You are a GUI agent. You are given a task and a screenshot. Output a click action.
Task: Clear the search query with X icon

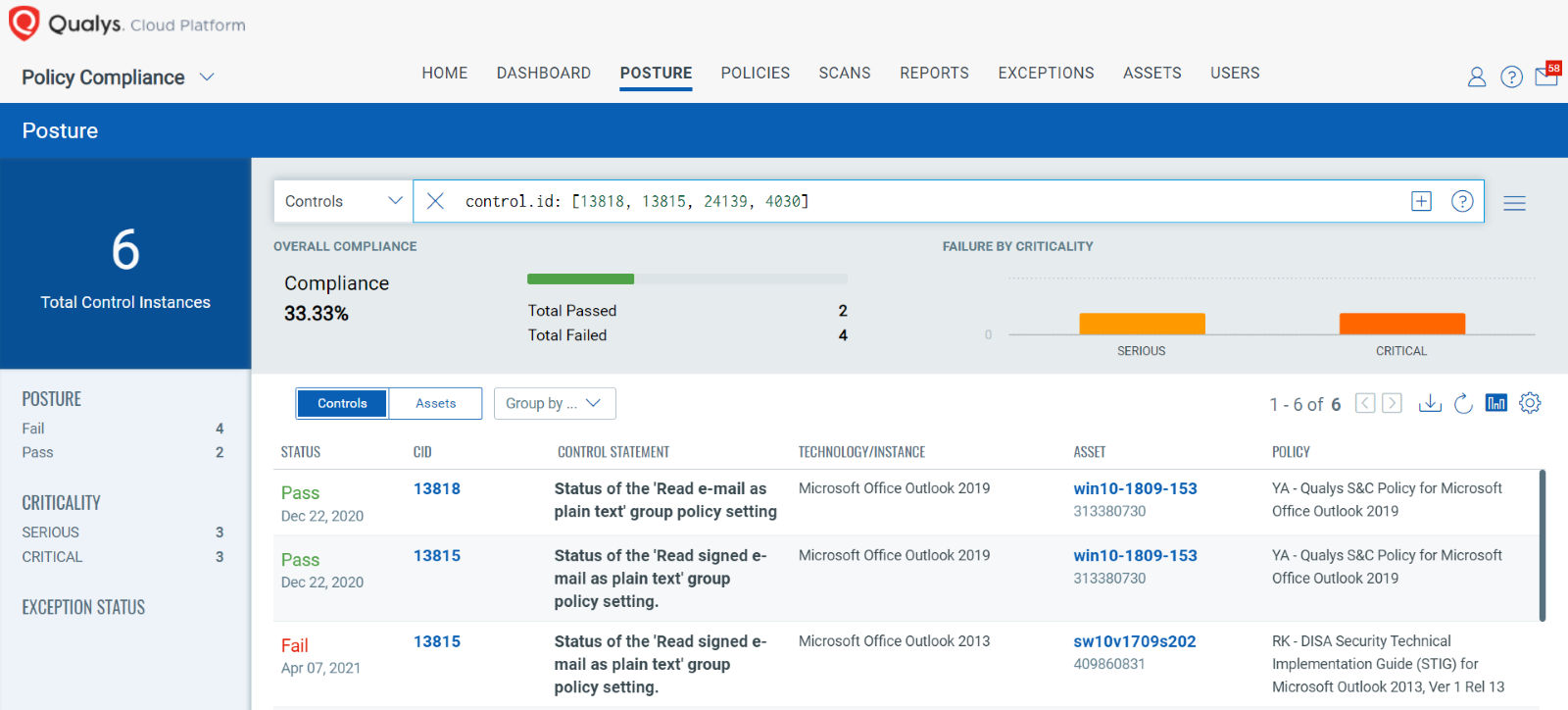click(x=436, y=201)
